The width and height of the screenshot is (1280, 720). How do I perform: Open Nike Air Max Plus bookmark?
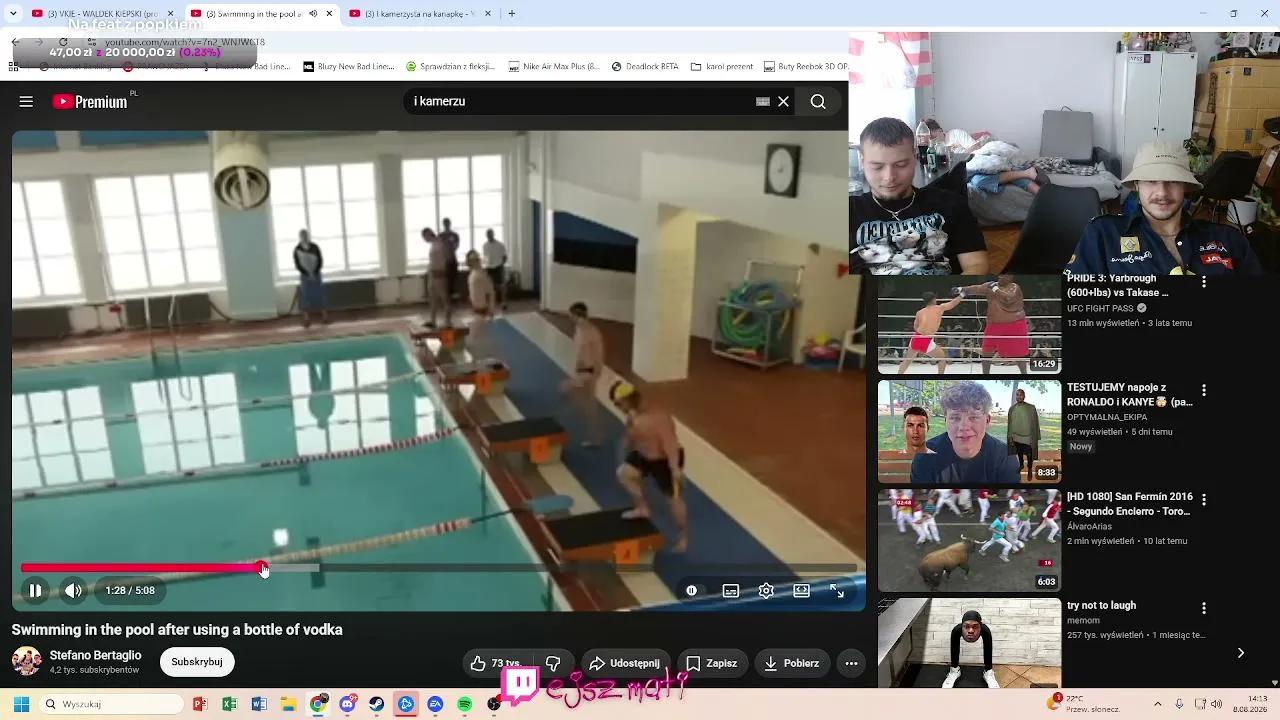click(x=554, y=67)
